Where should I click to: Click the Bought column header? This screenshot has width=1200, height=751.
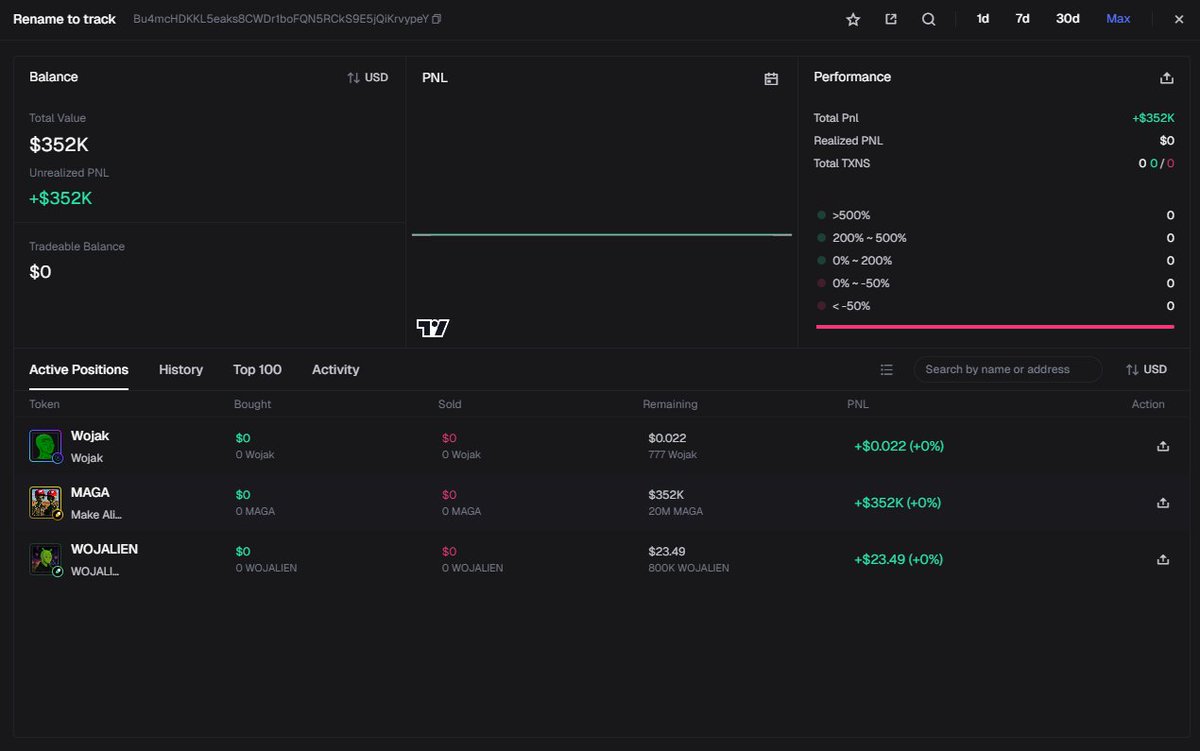252,404
